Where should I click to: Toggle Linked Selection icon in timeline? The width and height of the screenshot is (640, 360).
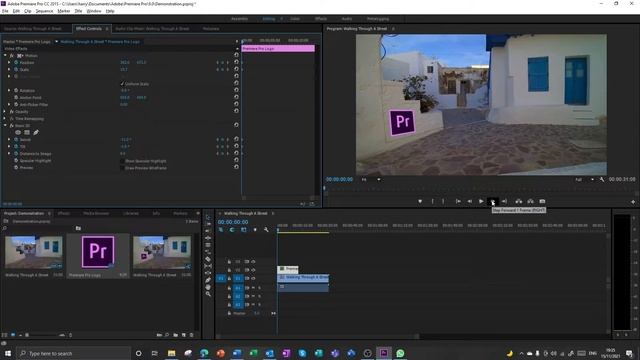click(244, 230)
